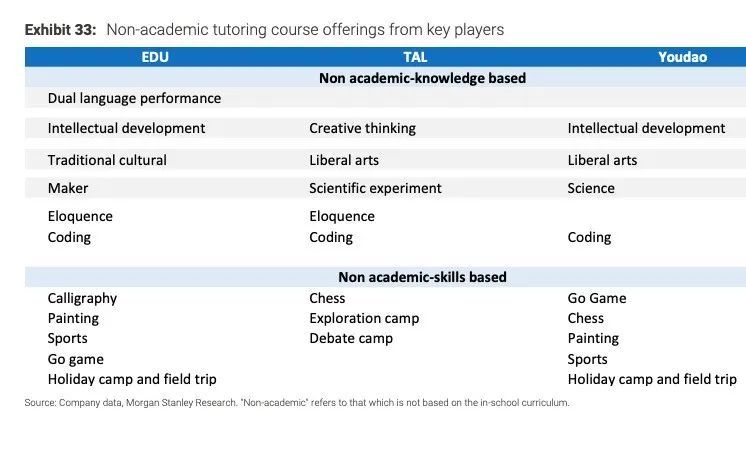Viewport: 746px width, 452px height.
Task: Click 'Liberal arts' in the TAL column
Action: click(344, 160)
